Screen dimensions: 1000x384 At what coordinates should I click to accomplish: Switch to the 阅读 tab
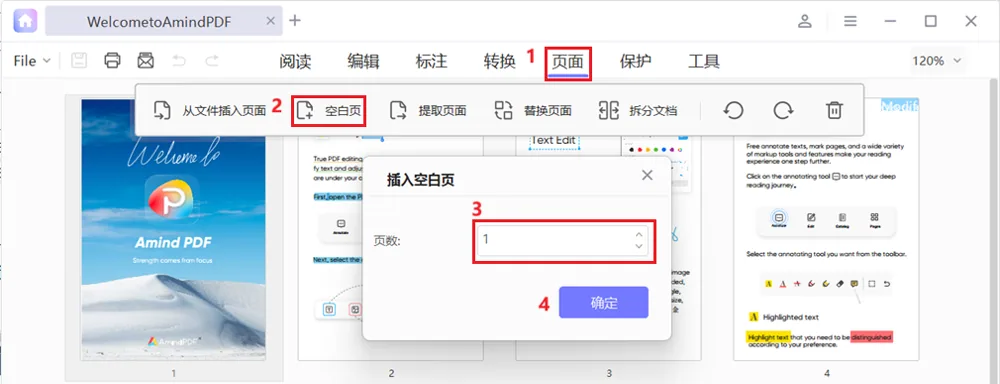pyautogui.click(x=295, y=61)
